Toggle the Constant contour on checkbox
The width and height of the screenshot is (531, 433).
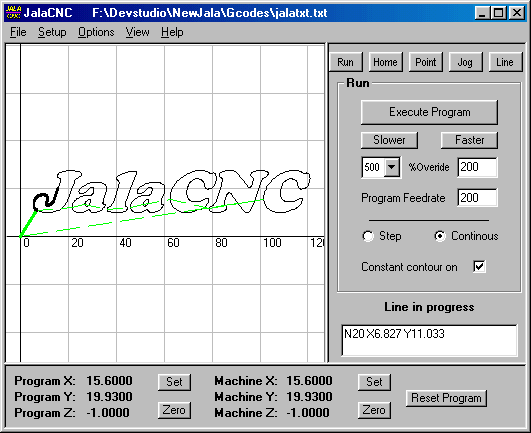[479, 266]
